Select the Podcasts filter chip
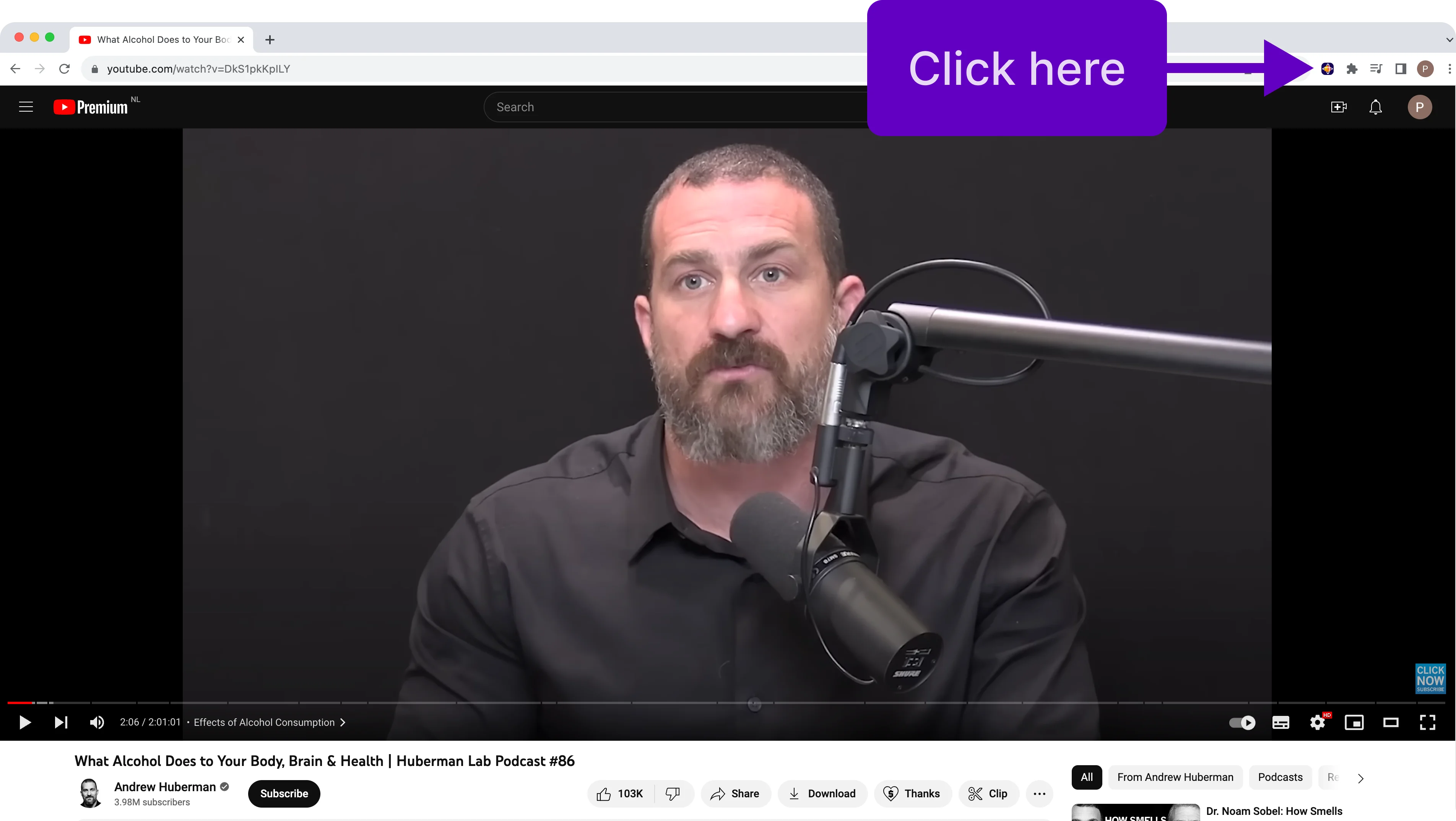Viewport: 1456px width, 821px height. (x=1280, y=777)
